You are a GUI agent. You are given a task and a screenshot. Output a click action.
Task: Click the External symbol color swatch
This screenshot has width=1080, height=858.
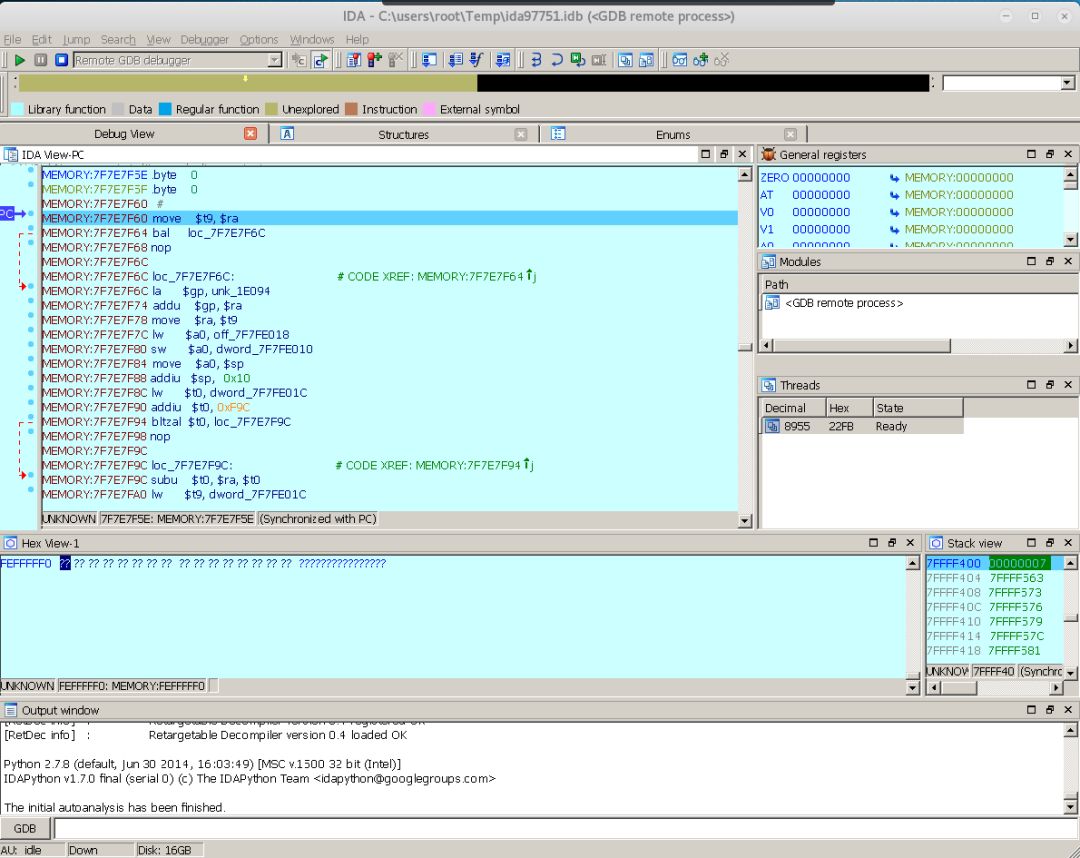click(x=429, y=109)
